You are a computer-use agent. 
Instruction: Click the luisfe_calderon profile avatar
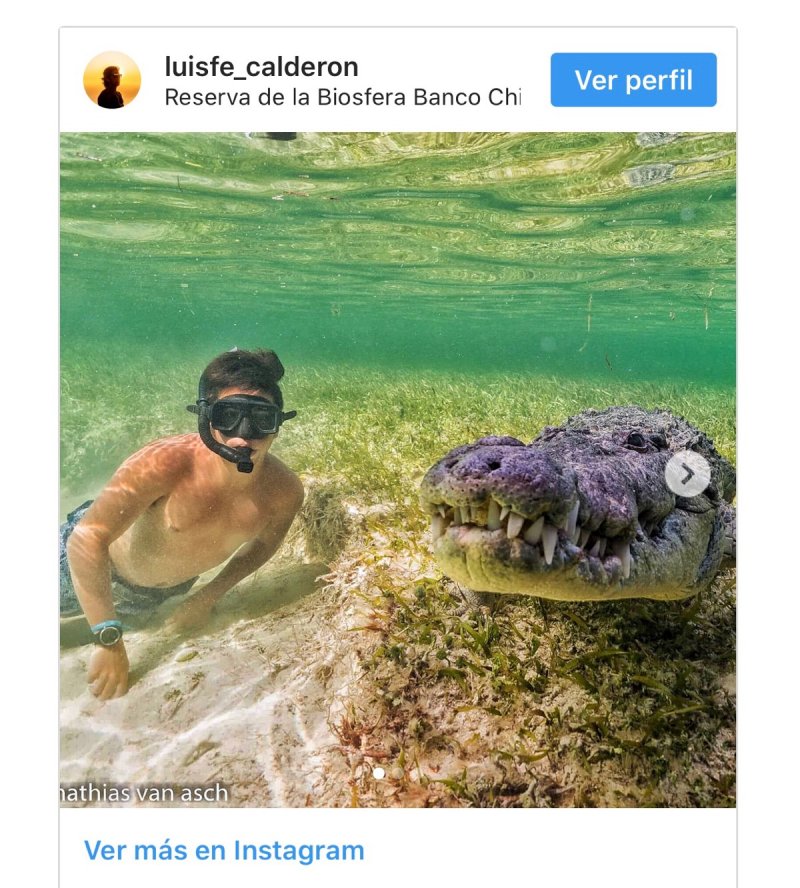pyautogui.click(x=112, y=80)
